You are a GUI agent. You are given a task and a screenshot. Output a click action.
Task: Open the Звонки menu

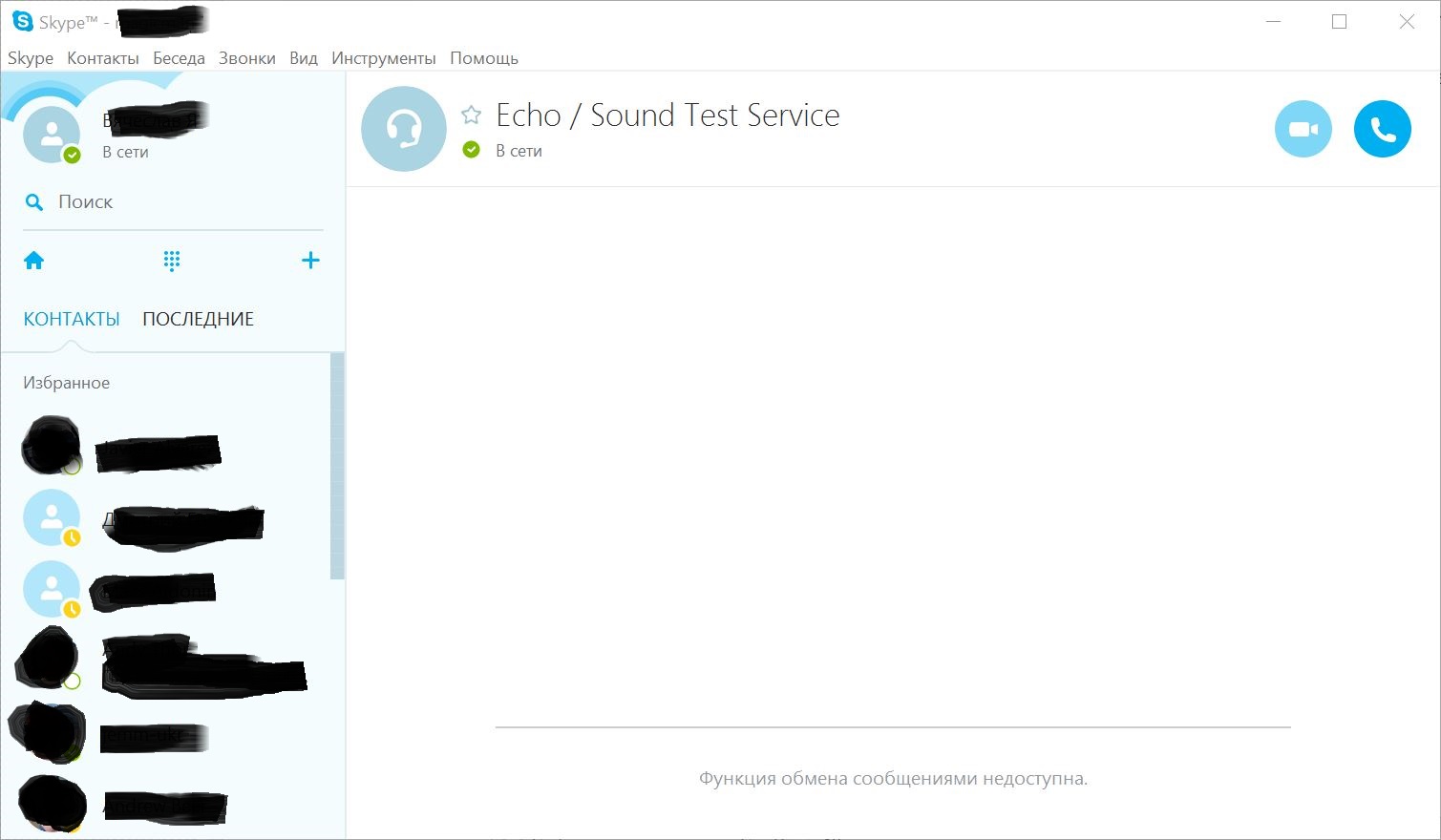tap(246, 58)
